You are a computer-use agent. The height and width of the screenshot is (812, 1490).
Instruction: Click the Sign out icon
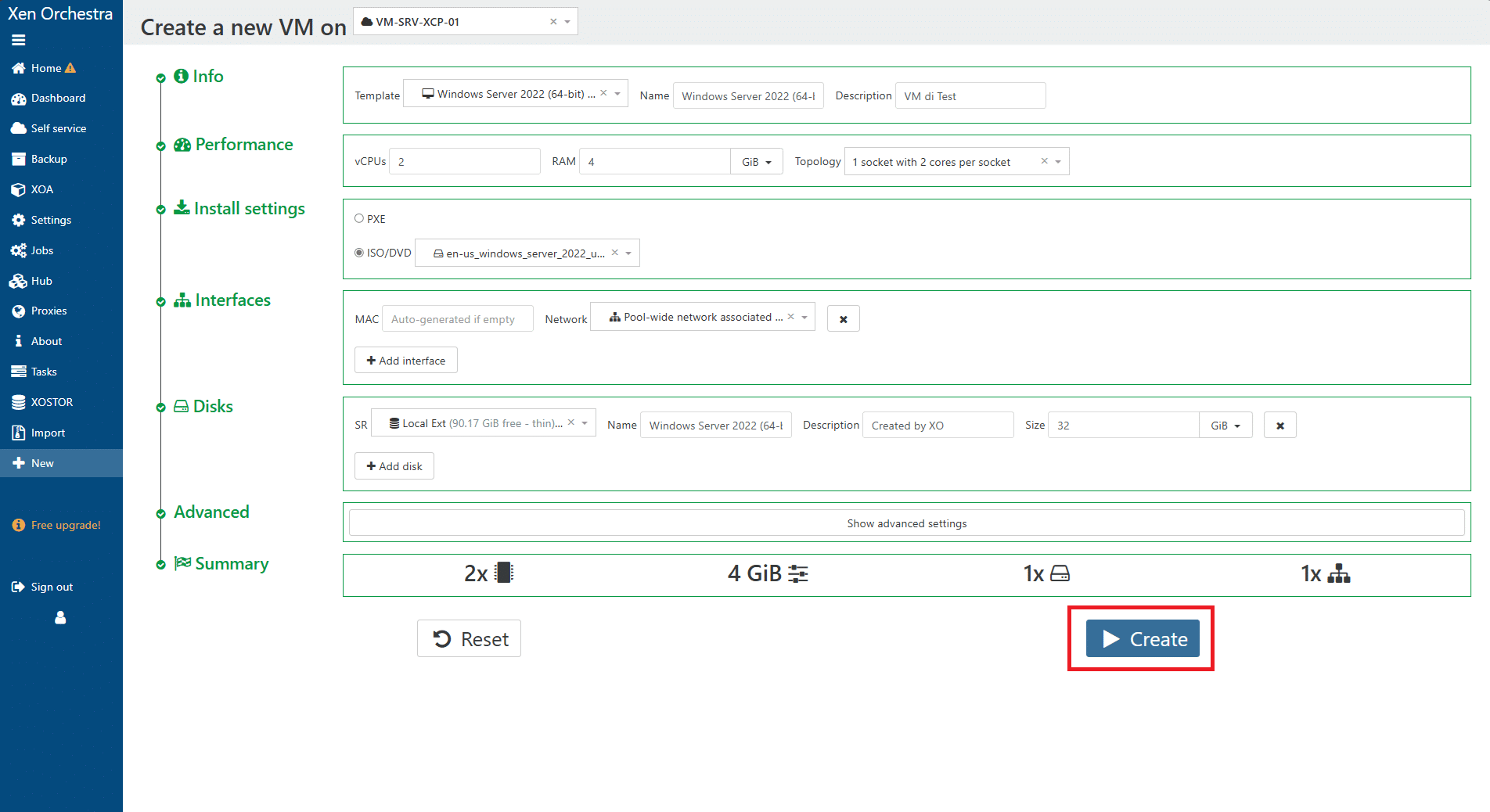click(x=18, y=587)
